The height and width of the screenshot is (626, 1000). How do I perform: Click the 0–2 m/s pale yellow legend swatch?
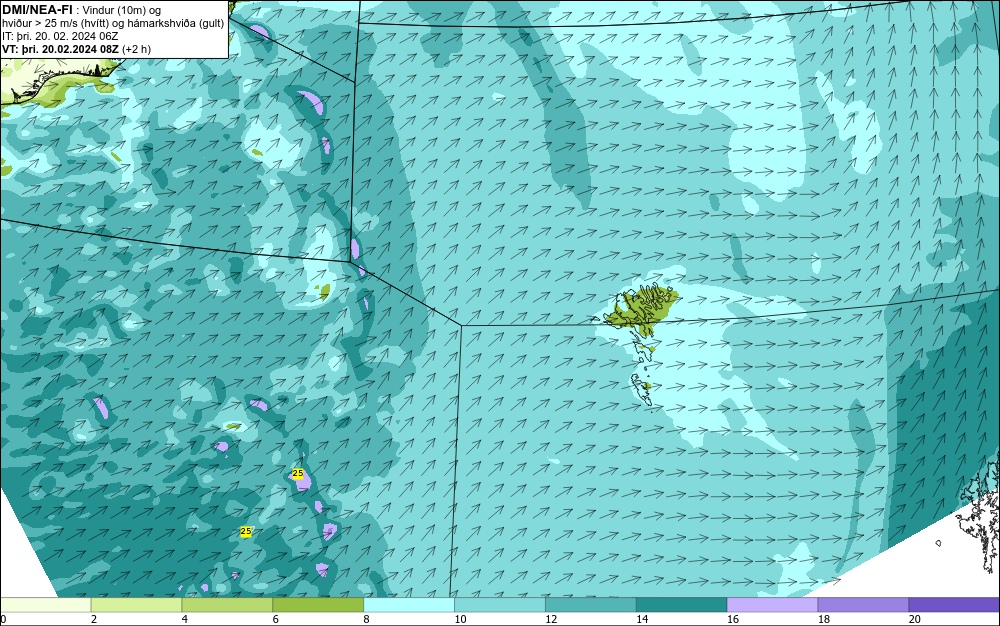click(45, 604)
